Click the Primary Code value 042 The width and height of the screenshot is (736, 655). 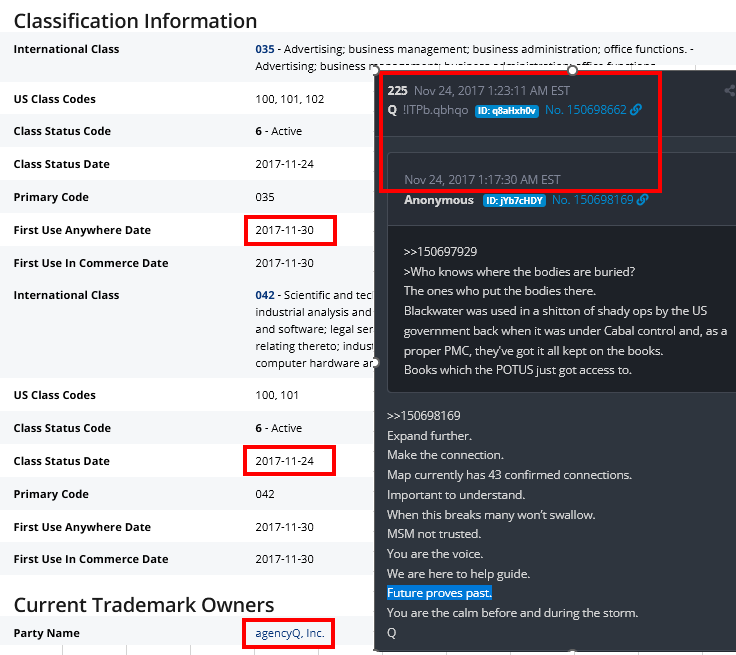[265, 494]
